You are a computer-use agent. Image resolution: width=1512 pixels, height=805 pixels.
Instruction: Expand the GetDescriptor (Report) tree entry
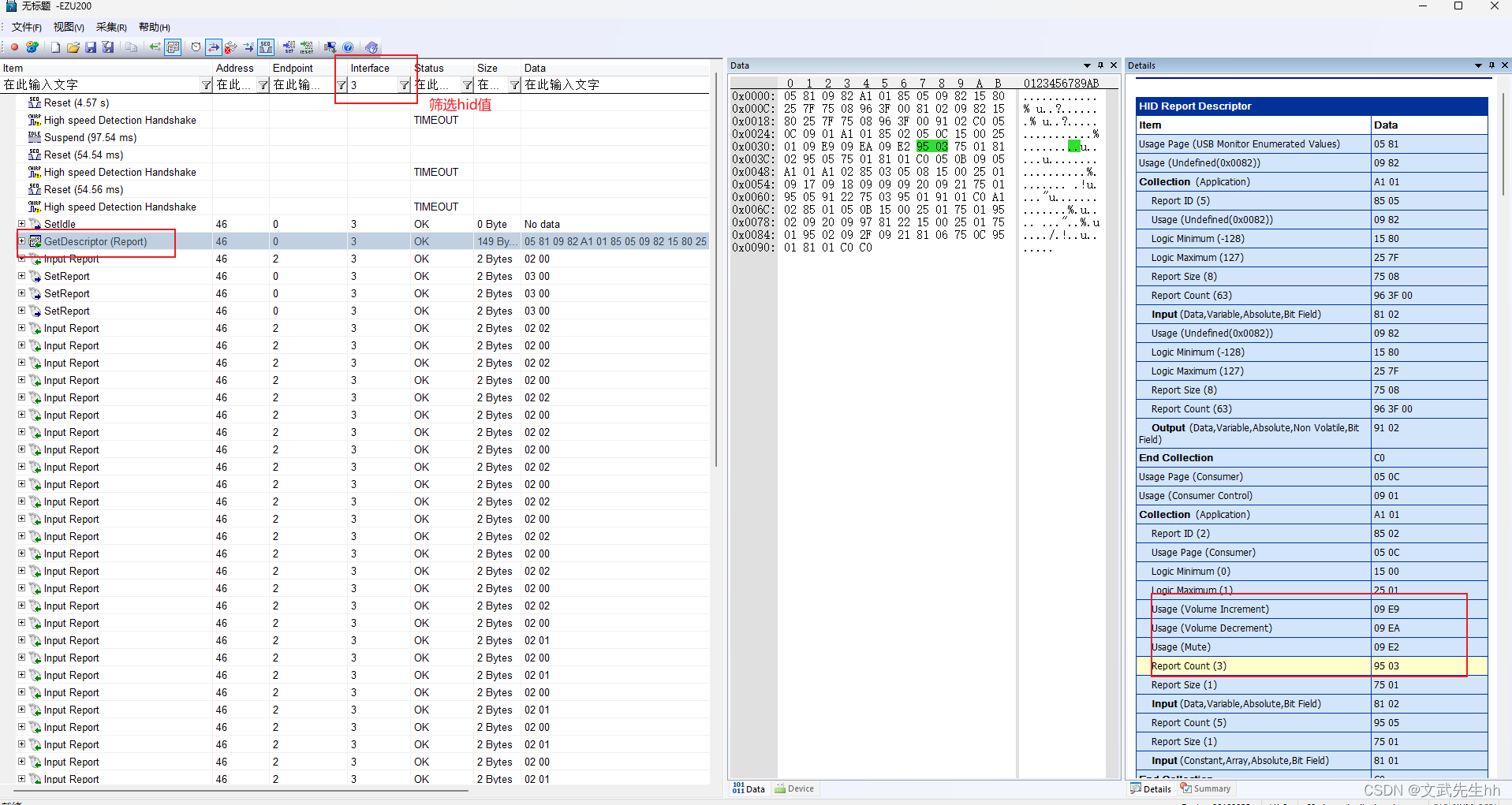click(x=21, y=241)
